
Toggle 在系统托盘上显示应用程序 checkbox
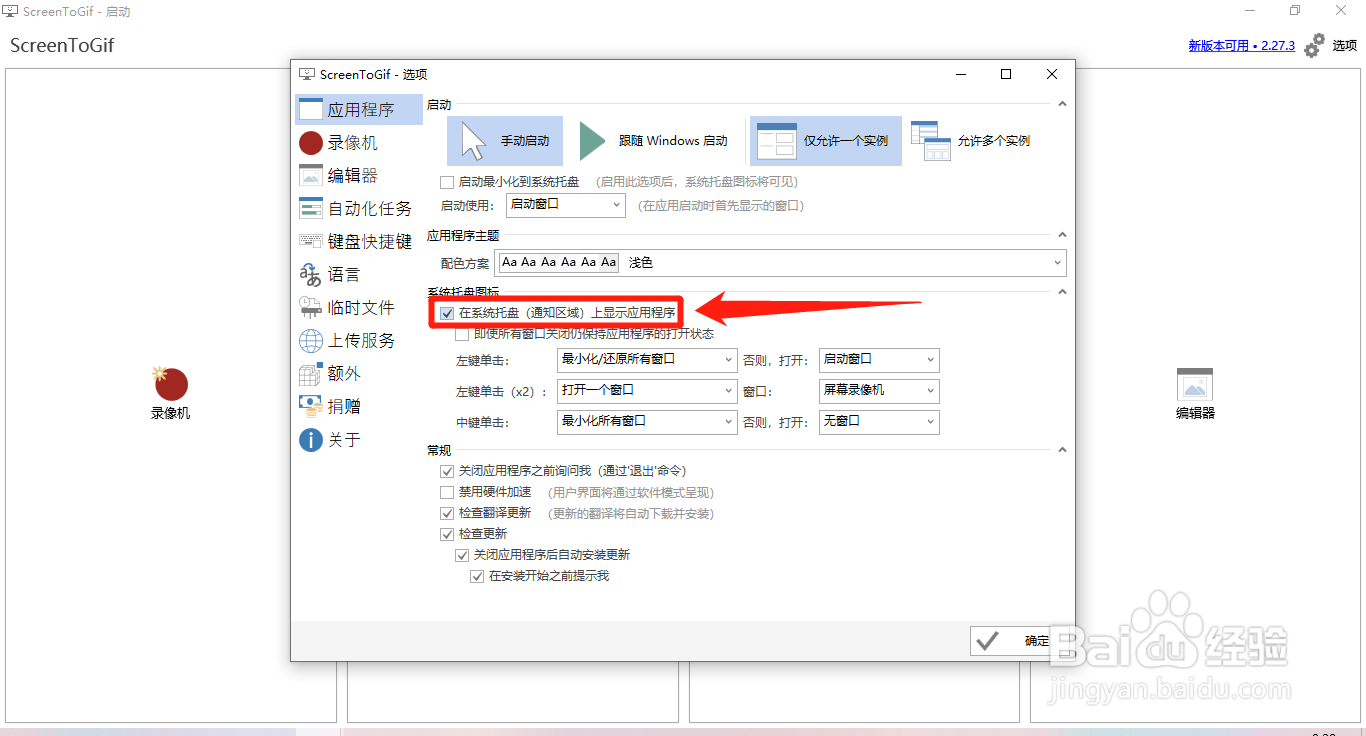pyautogui.click(x=447, y=313)
